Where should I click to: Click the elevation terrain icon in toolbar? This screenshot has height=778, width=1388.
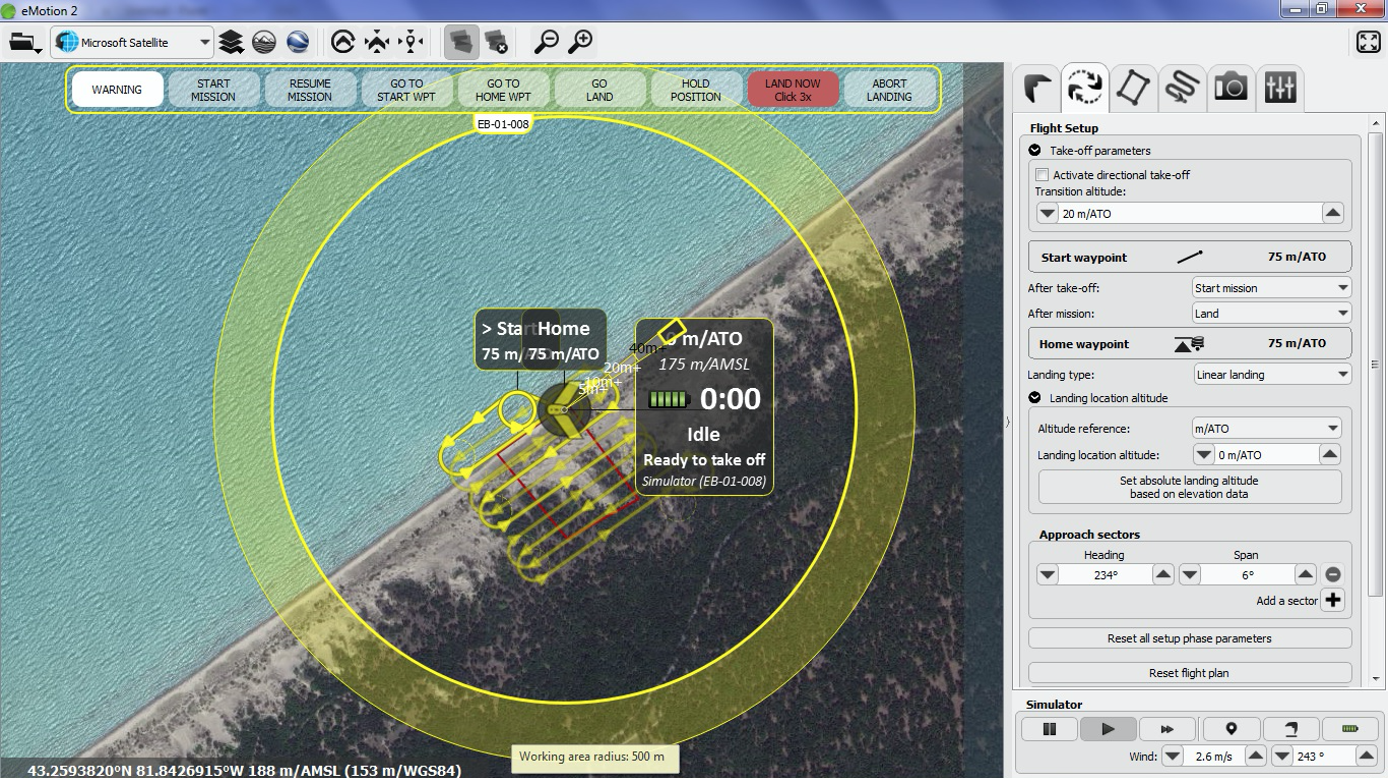[x=264, y=42]
